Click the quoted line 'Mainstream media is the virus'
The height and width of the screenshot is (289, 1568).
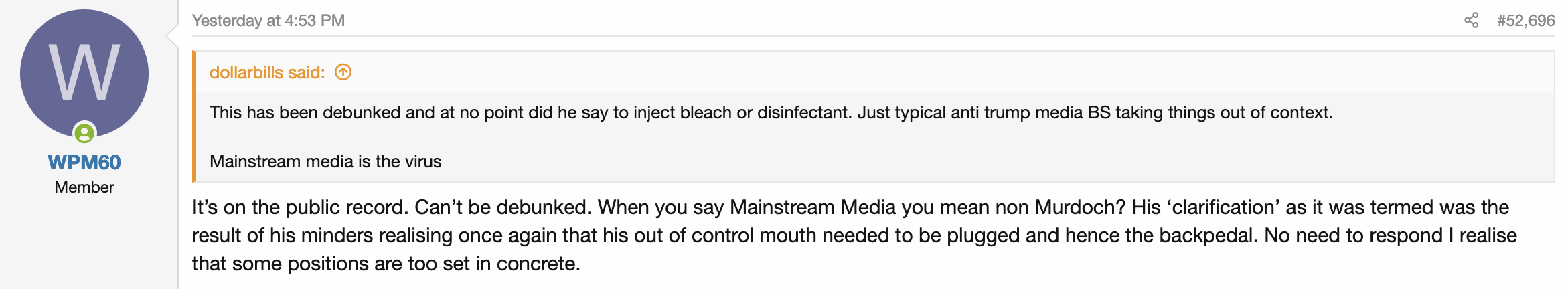(325, 161)
